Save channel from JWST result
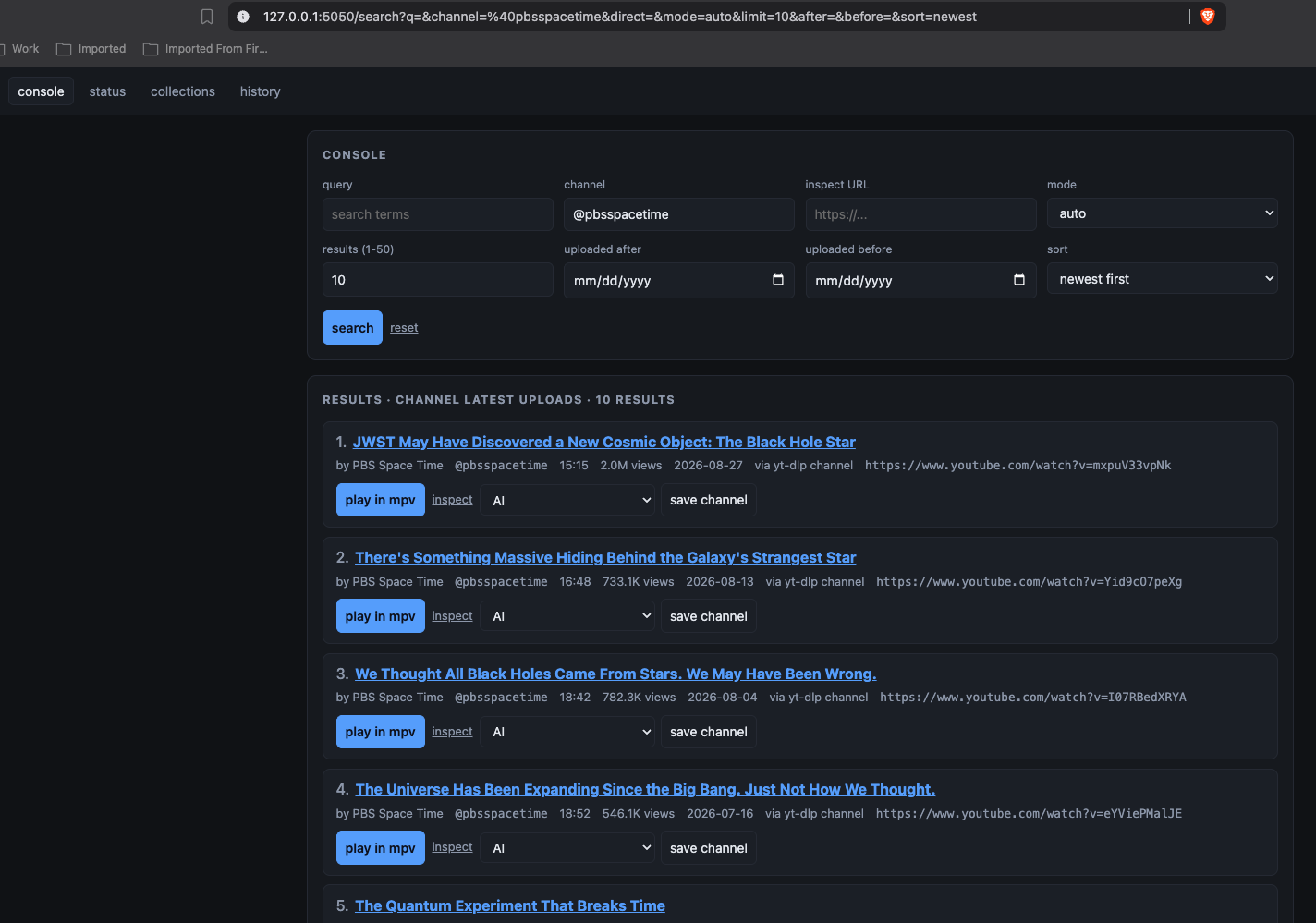 pos(709,500)
